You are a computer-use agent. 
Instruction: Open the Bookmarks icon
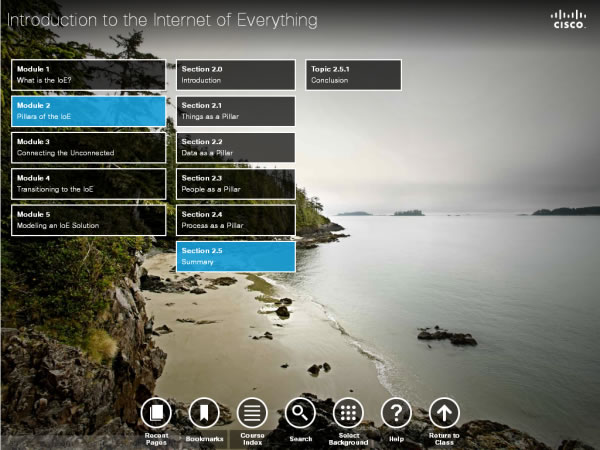click(x=204, y=412)
